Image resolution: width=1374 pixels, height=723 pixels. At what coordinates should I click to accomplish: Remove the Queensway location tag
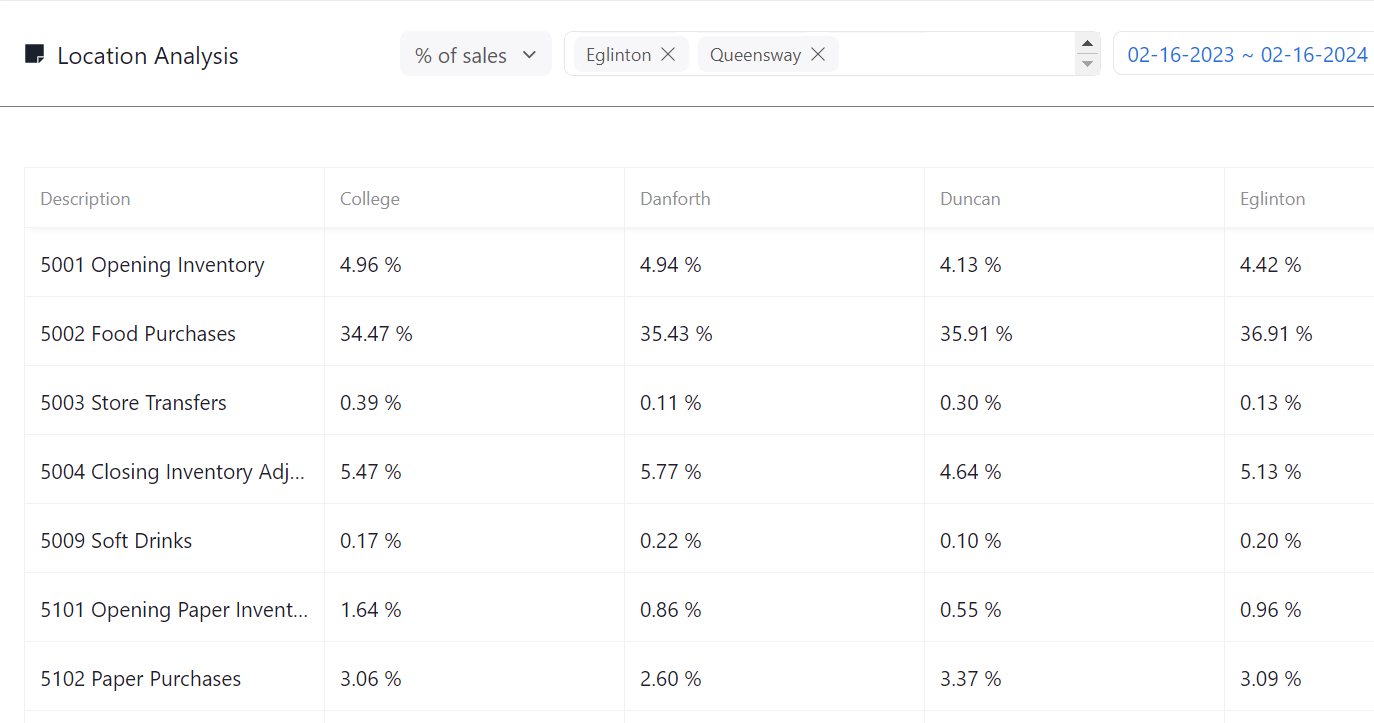pyautogui.click(x=818, y=54)
